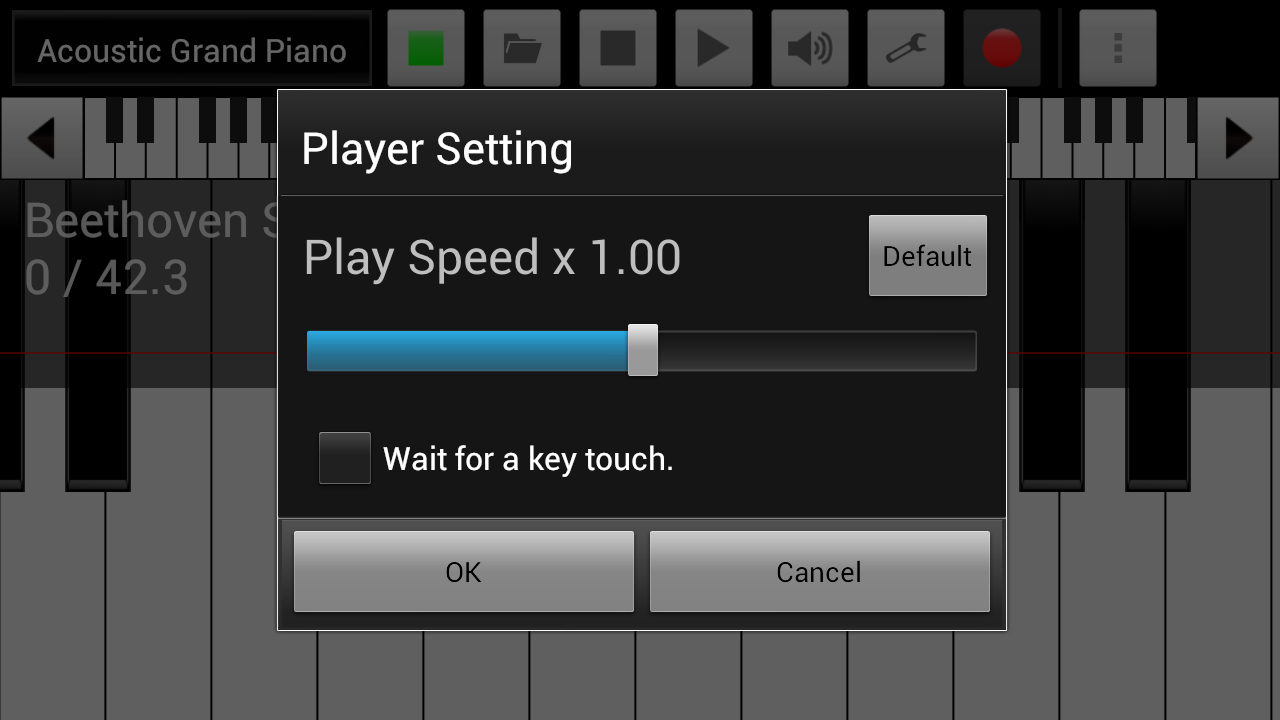The height and width of the screenshot is (720, 1280).
Task: Confirm the player setting with OK
Action: point(464,571)
